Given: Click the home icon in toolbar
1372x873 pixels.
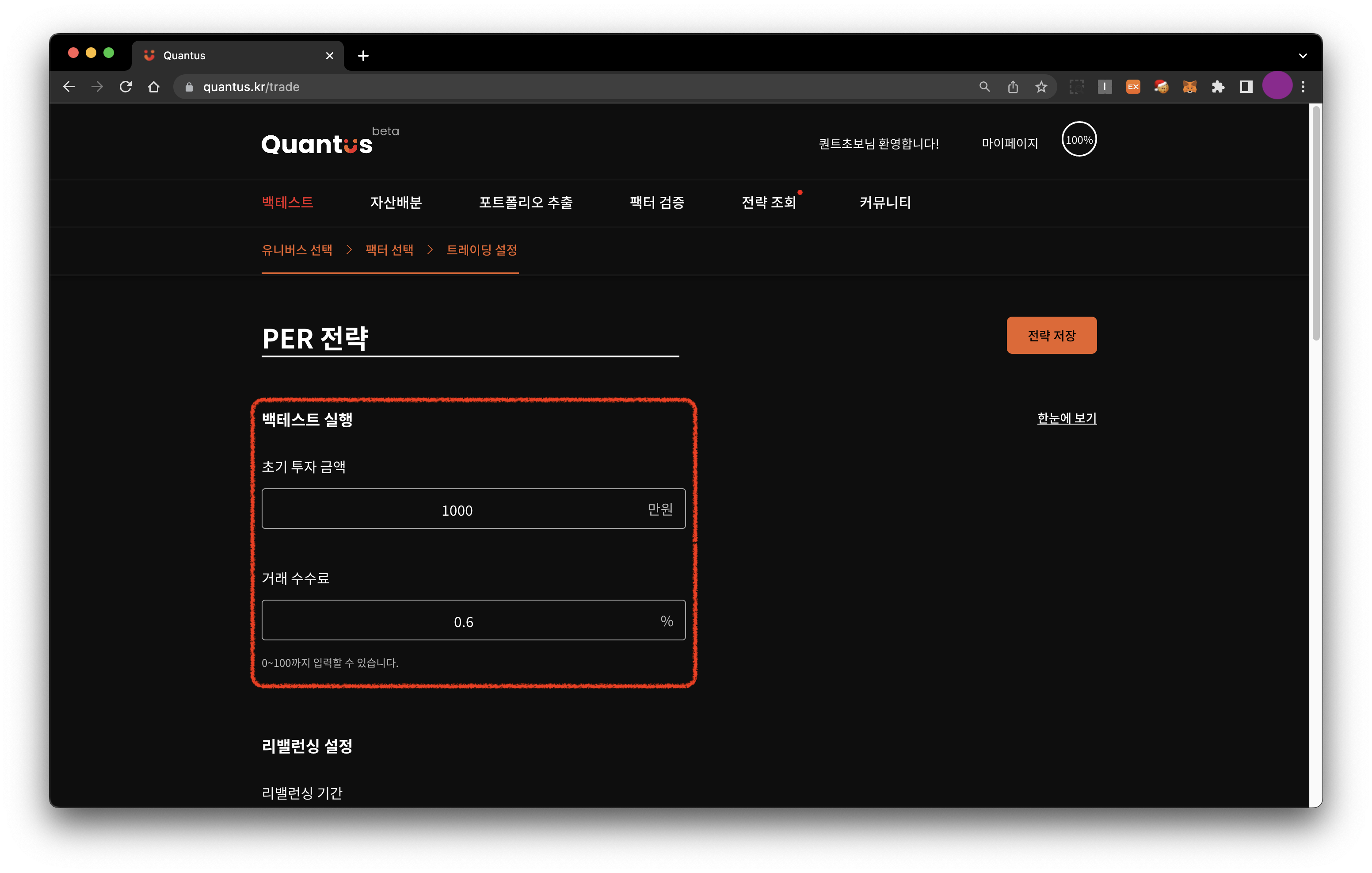Looking at the screenshot, I should [x=154, y=87].
